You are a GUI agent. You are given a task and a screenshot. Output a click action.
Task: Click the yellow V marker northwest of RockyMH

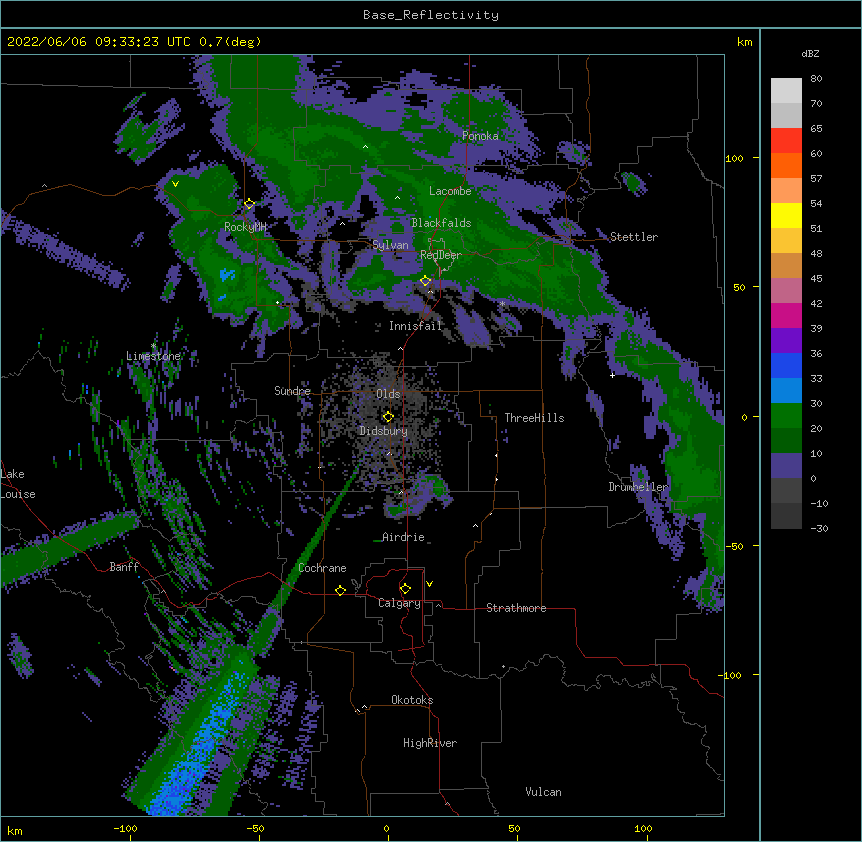175,184
